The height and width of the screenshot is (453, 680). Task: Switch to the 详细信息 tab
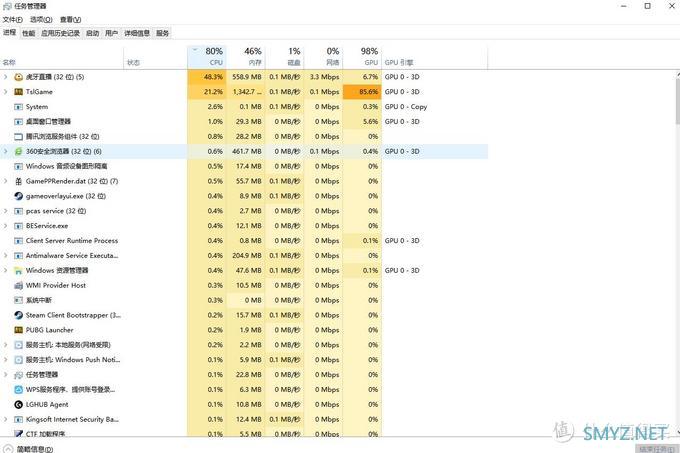click(137, 33)
